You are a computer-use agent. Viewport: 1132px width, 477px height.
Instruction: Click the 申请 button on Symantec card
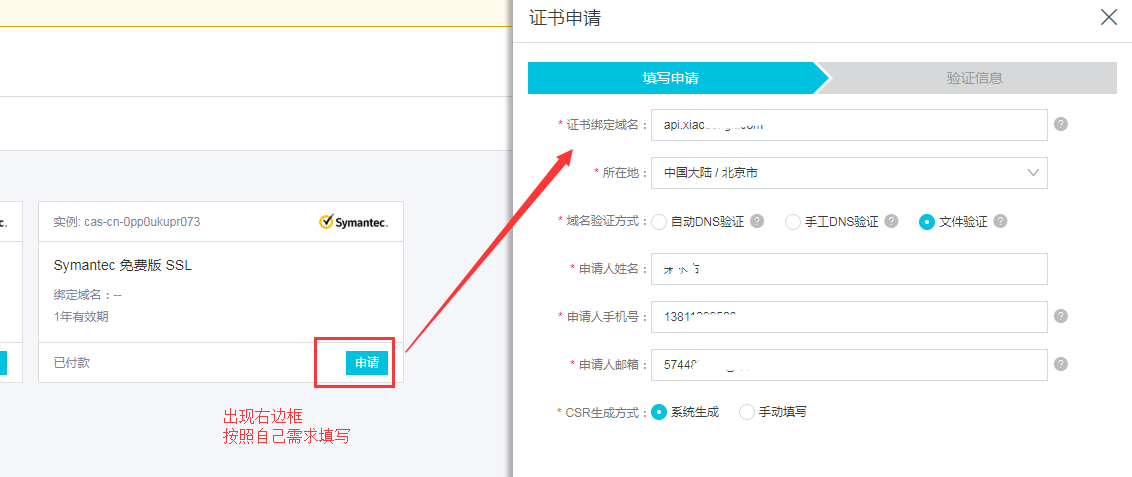366,362
